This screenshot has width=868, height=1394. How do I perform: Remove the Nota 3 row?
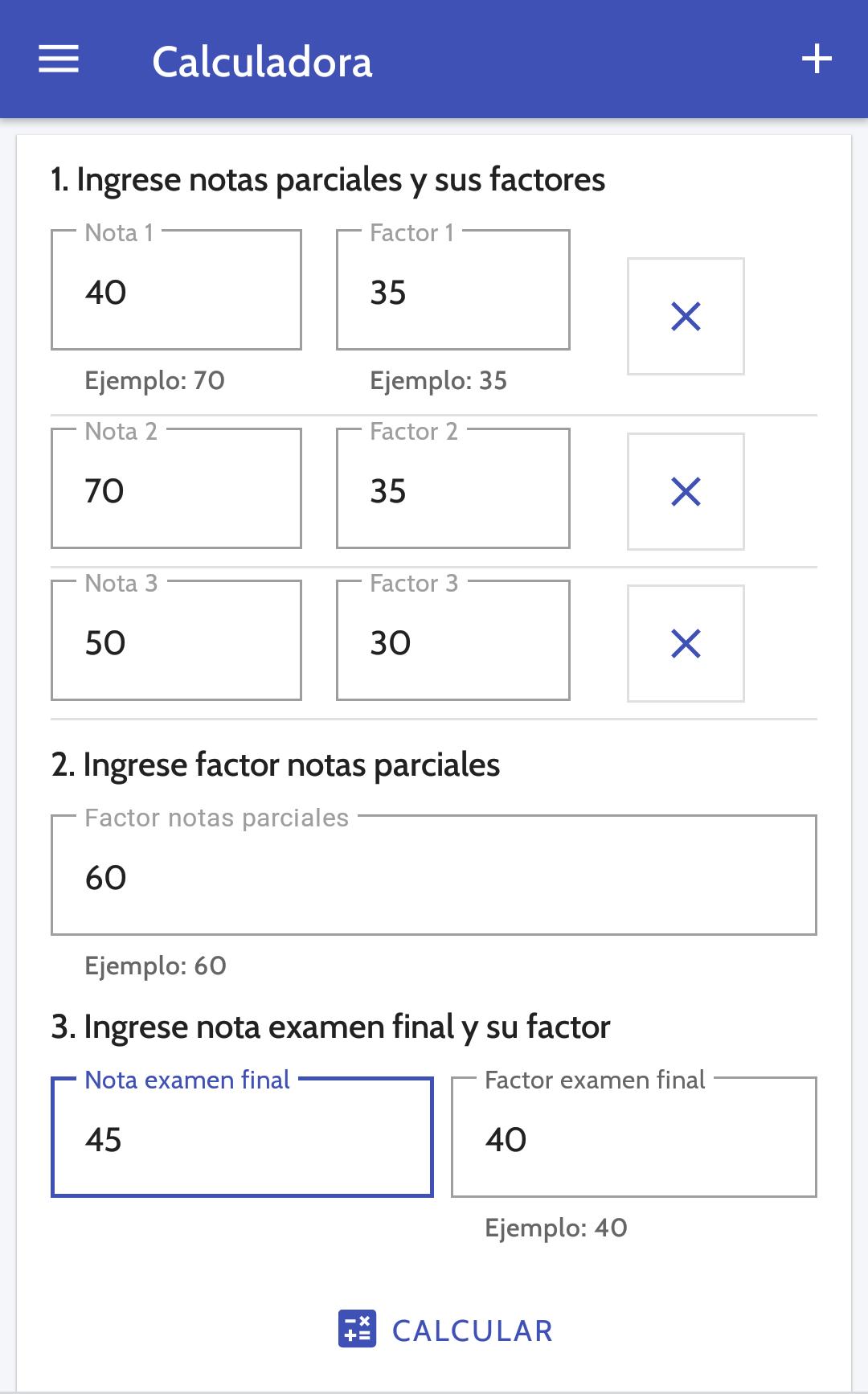(686, 643)
